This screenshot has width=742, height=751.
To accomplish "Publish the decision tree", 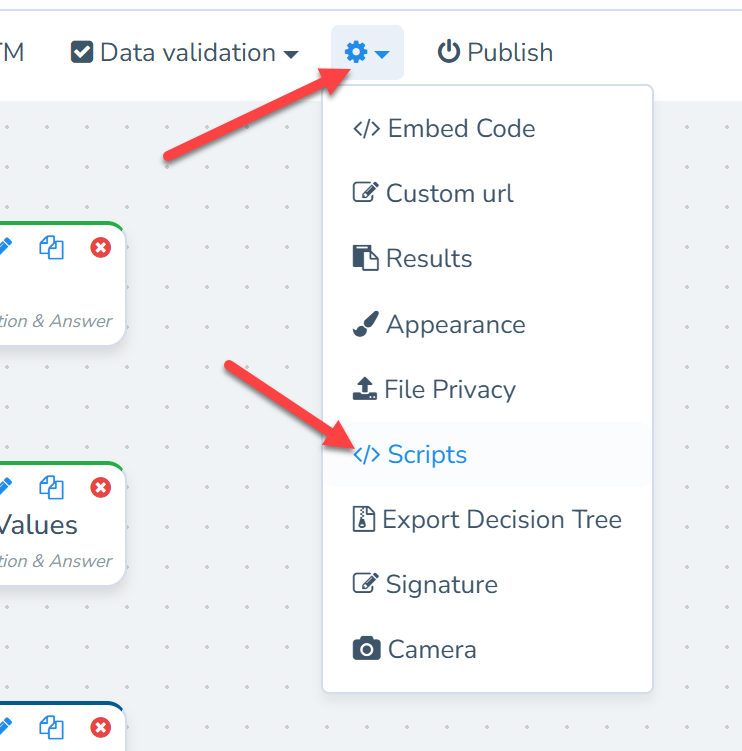I will tap(495, 52).
